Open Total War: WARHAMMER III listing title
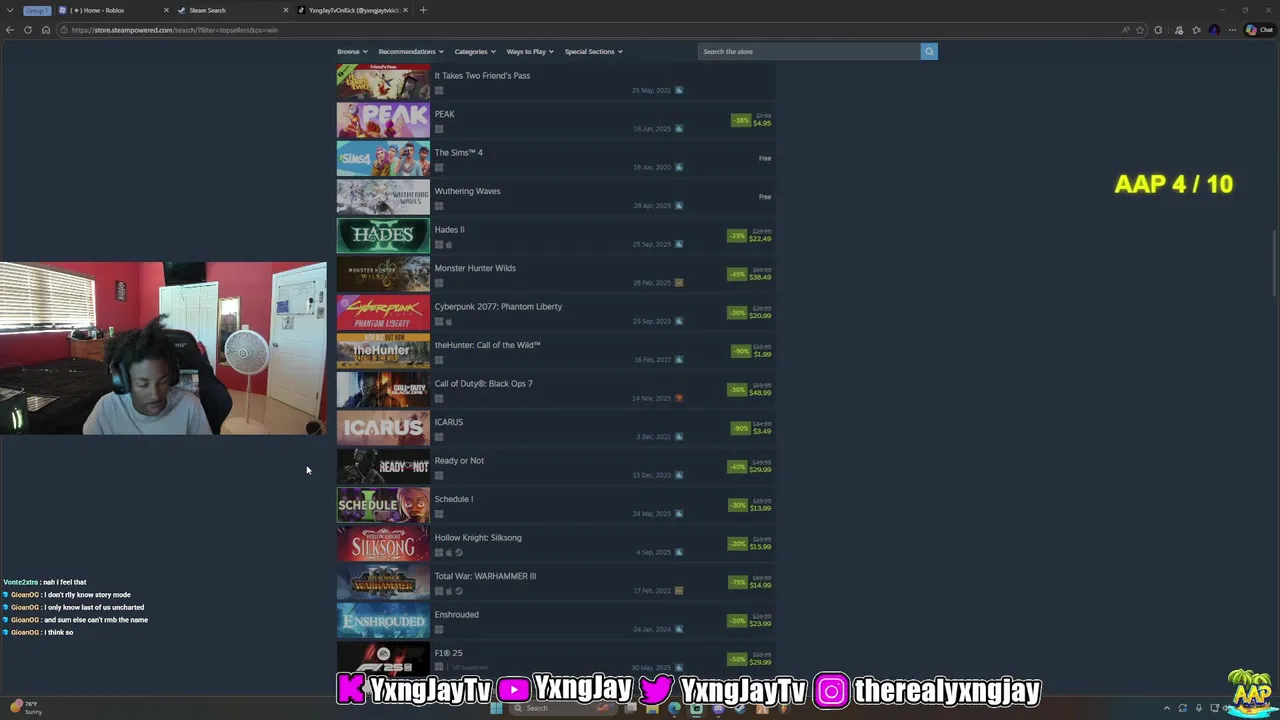1280x720 pixels. point(485,576)
